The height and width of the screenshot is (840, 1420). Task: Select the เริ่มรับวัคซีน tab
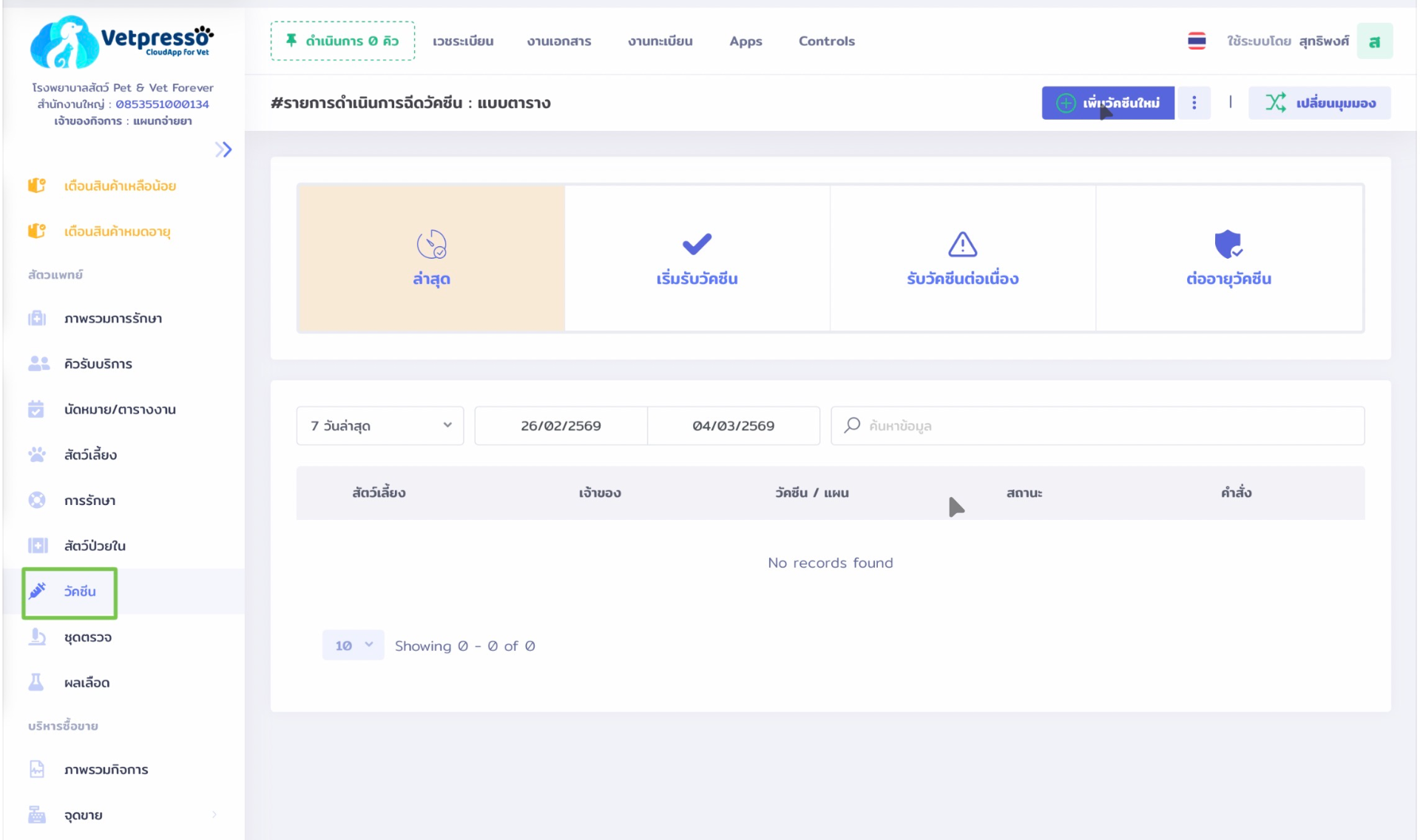(697, 258)
